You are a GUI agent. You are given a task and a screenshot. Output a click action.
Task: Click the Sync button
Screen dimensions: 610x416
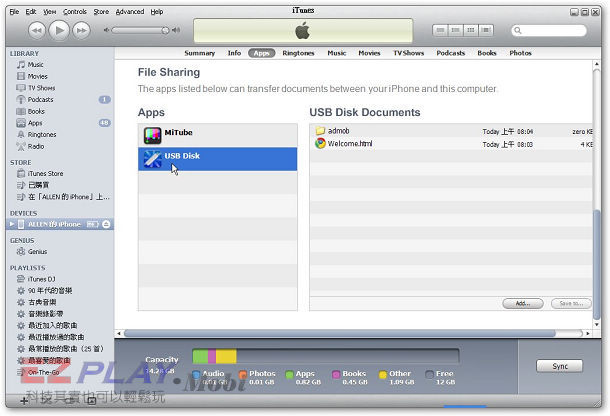559,366
